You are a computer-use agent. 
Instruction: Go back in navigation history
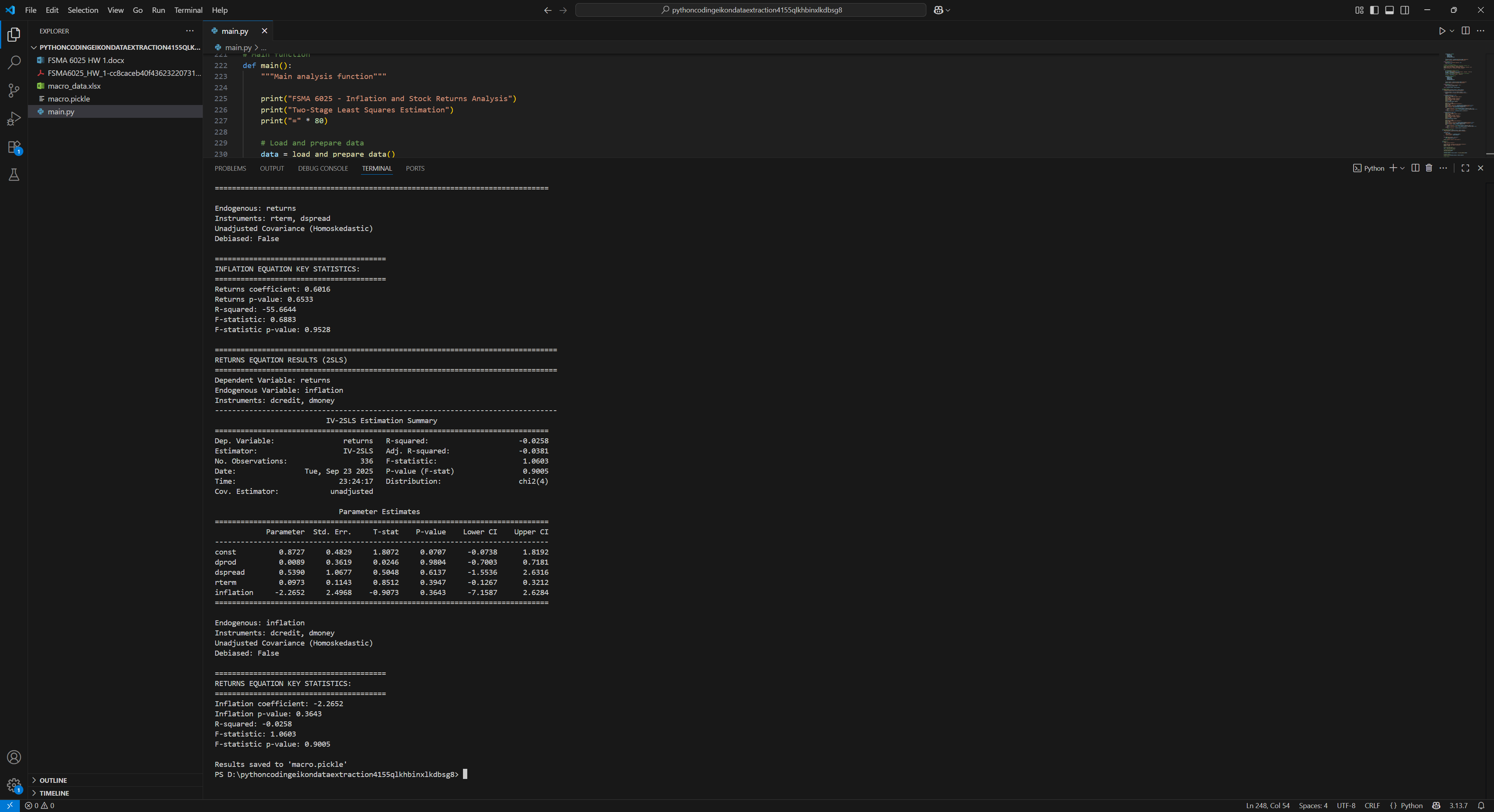pos(547,10)
